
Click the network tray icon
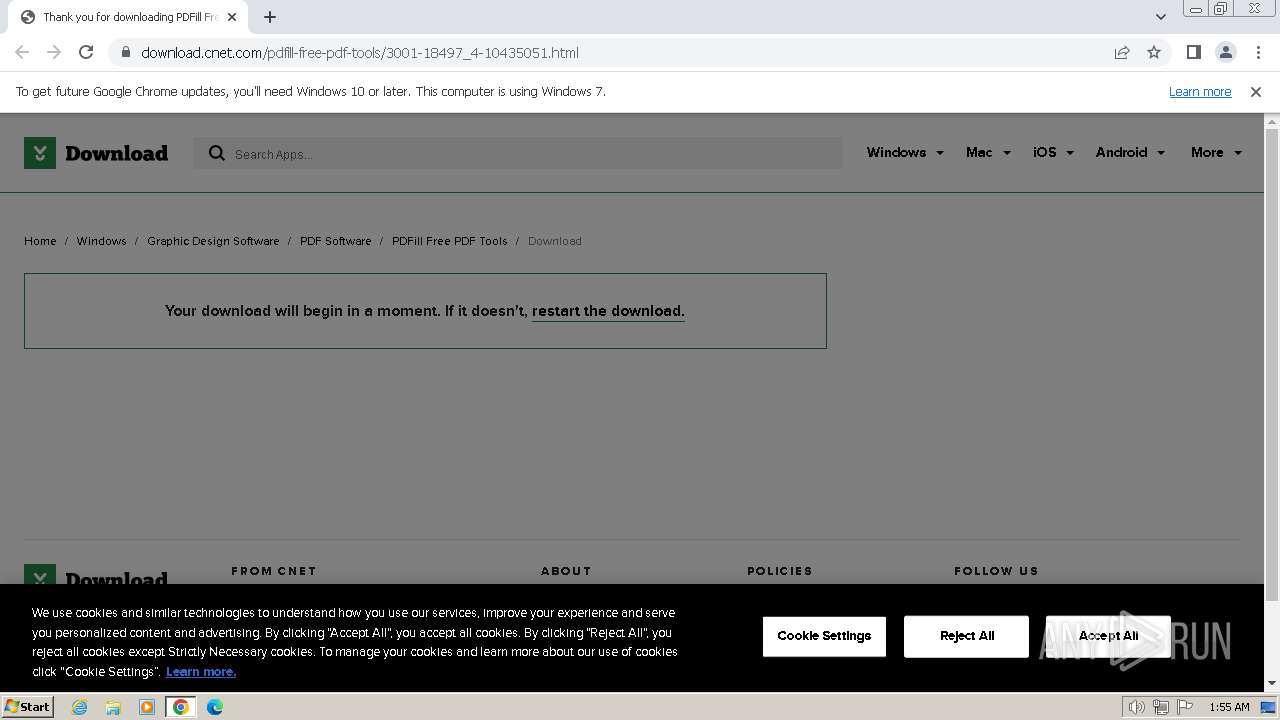coord(1161,707)
